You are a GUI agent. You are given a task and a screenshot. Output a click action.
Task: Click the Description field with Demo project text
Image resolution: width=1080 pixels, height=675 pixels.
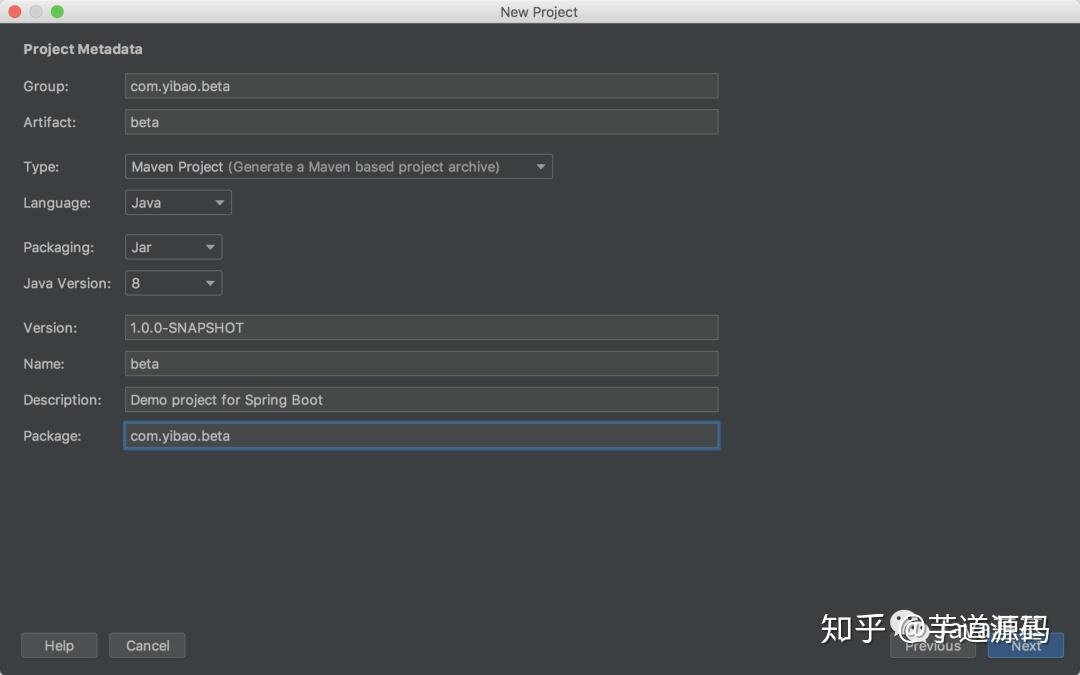coord(420,399)
